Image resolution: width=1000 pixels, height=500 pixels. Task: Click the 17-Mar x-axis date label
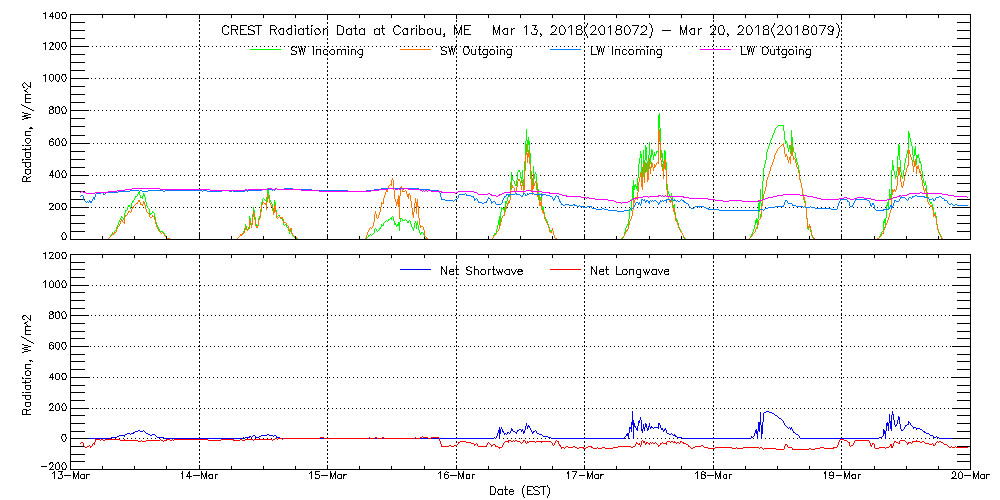(x=585, y=477)
